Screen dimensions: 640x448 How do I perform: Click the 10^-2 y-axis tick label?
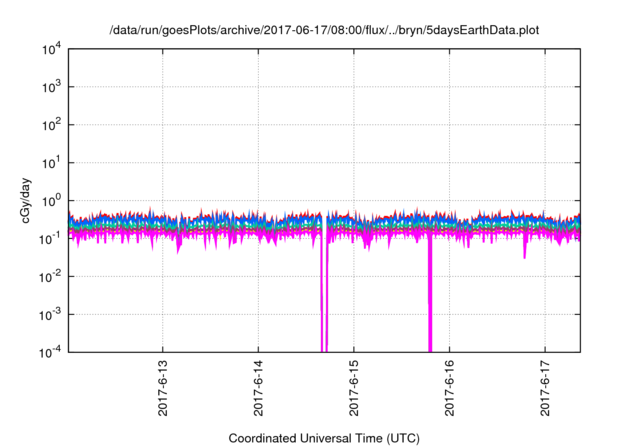[50, 277]
